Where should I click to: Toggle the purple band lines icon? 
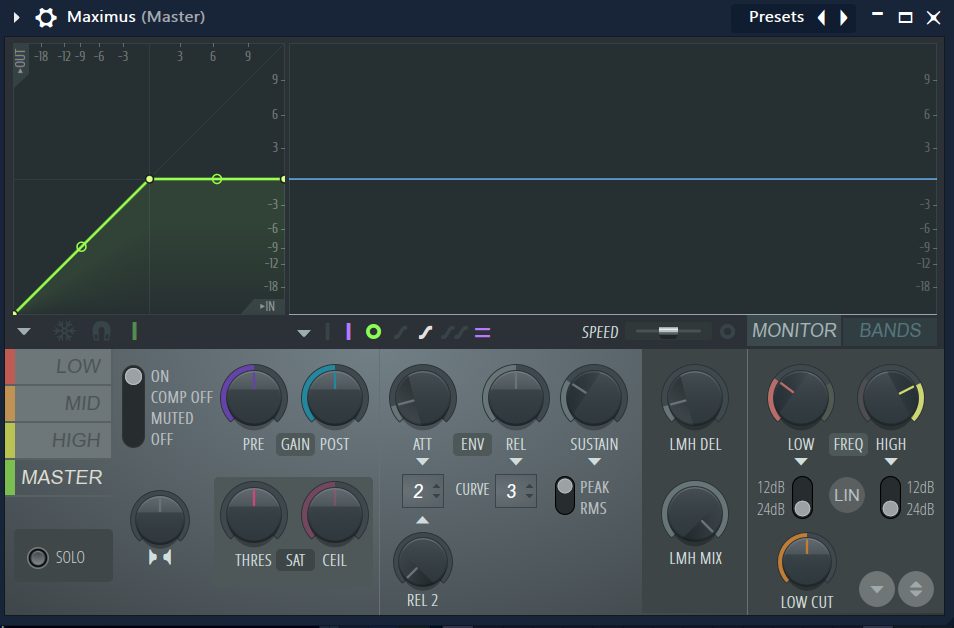coord(482,332)
